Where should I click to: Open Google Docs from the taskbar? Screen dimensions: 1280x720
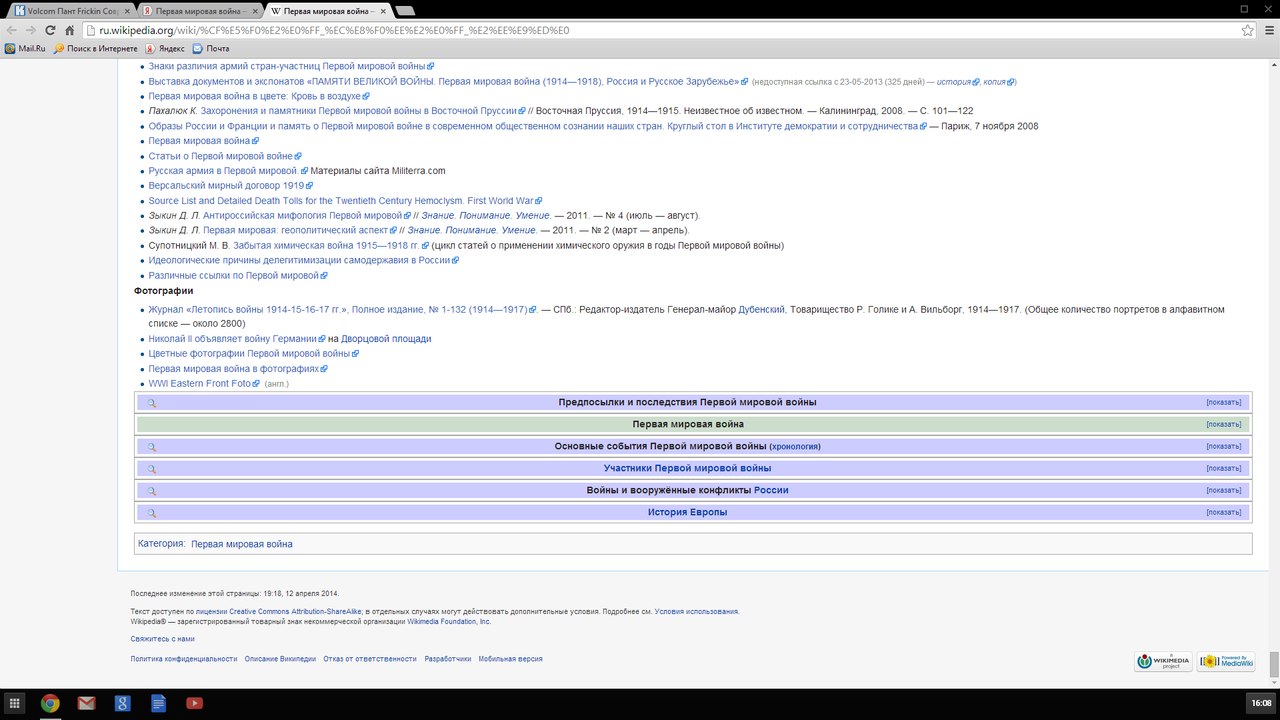click(158, 703)
